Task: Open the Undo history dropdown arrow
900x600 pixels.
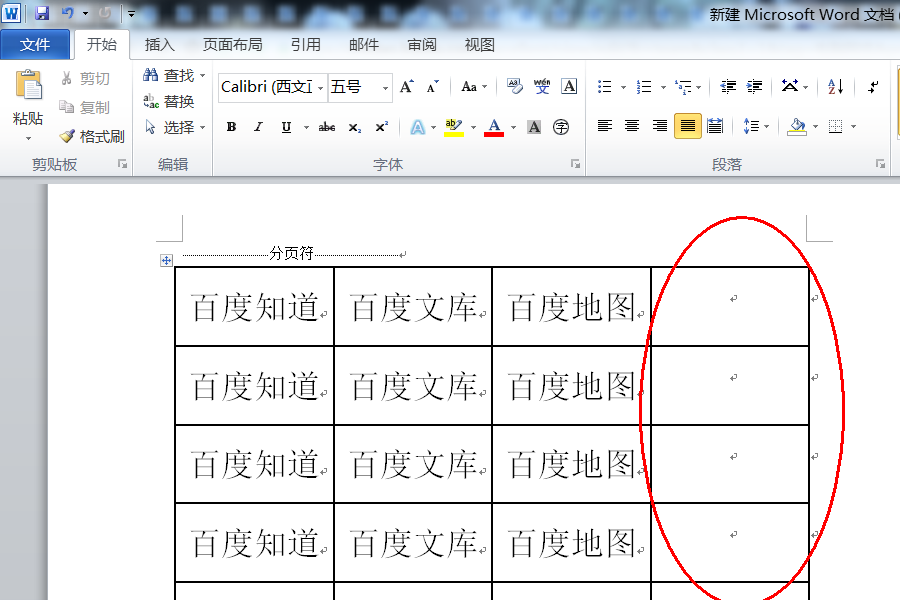Action: (86, 13)
